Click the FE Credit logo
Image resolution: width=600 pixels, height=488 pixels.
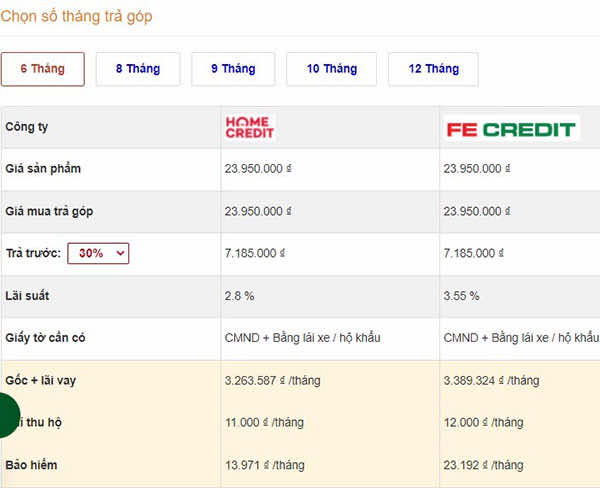[511, 129]
